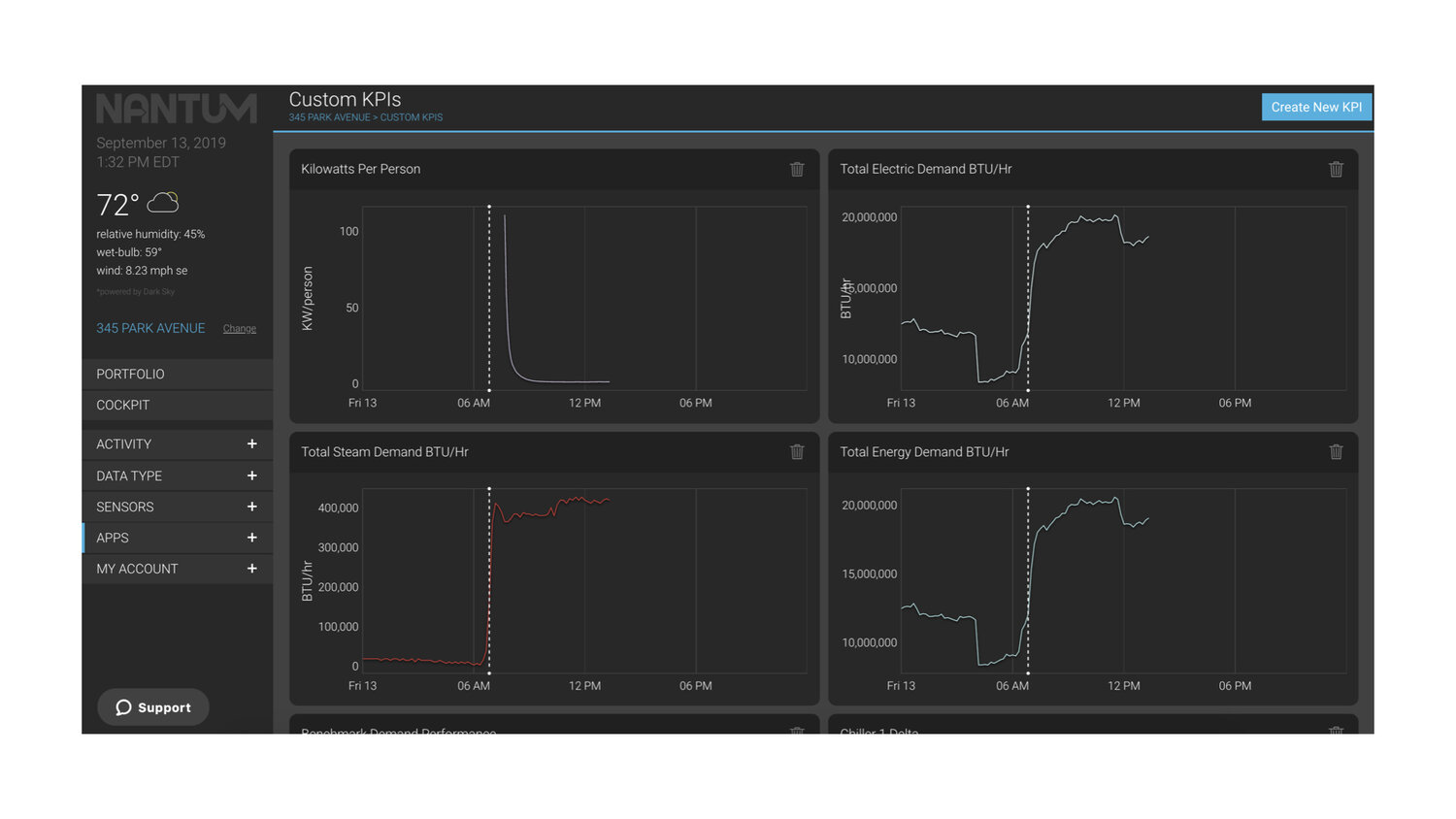
Task: Click the dotted time marker in Steam chart
Action: tap(489, 580)
